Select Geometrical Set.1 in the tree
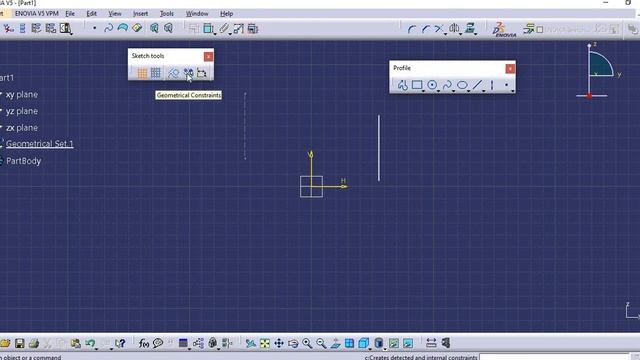The width and height of the screenshot is (640, 360). [40, 144]
